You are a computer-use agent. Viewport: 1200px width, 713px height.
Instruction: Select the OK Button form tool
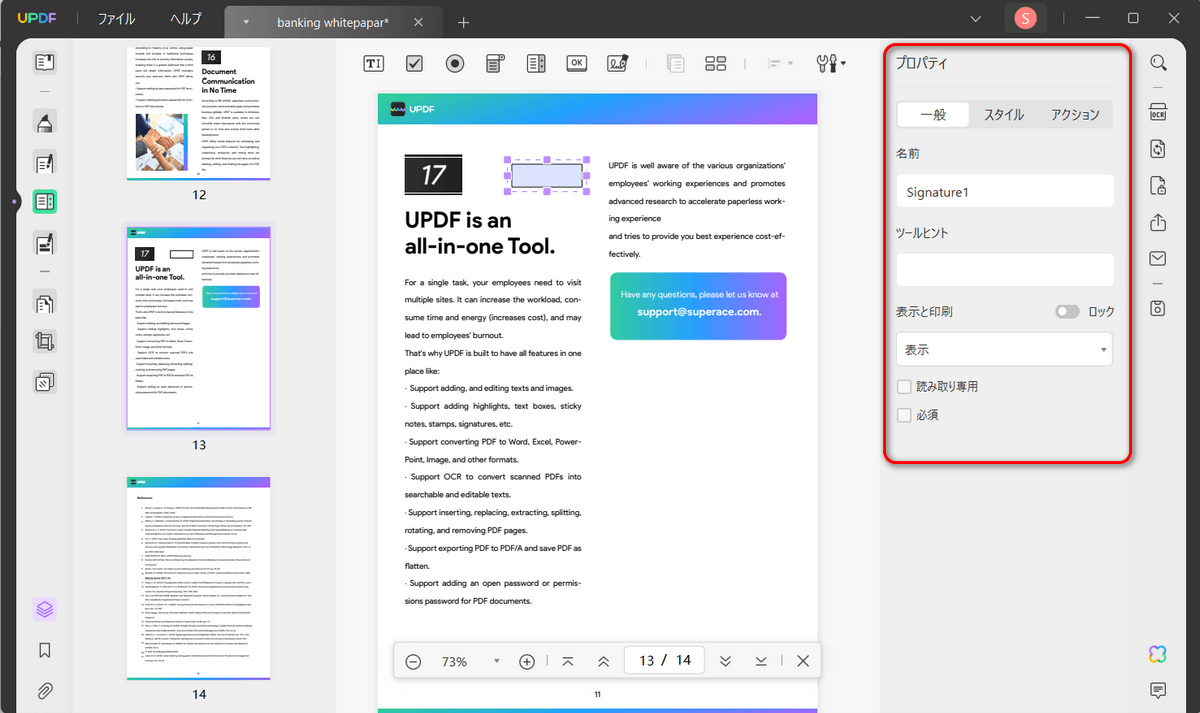coord(576,63)
